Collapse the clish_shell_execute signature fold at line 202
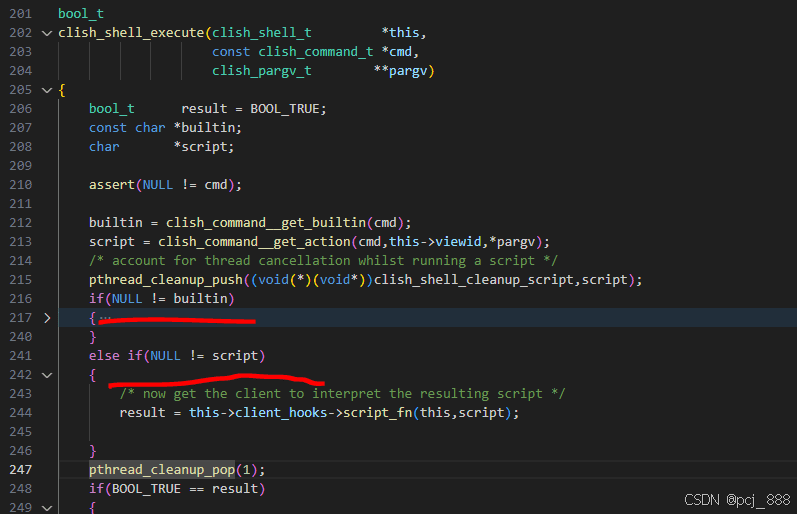 point(46,33)
